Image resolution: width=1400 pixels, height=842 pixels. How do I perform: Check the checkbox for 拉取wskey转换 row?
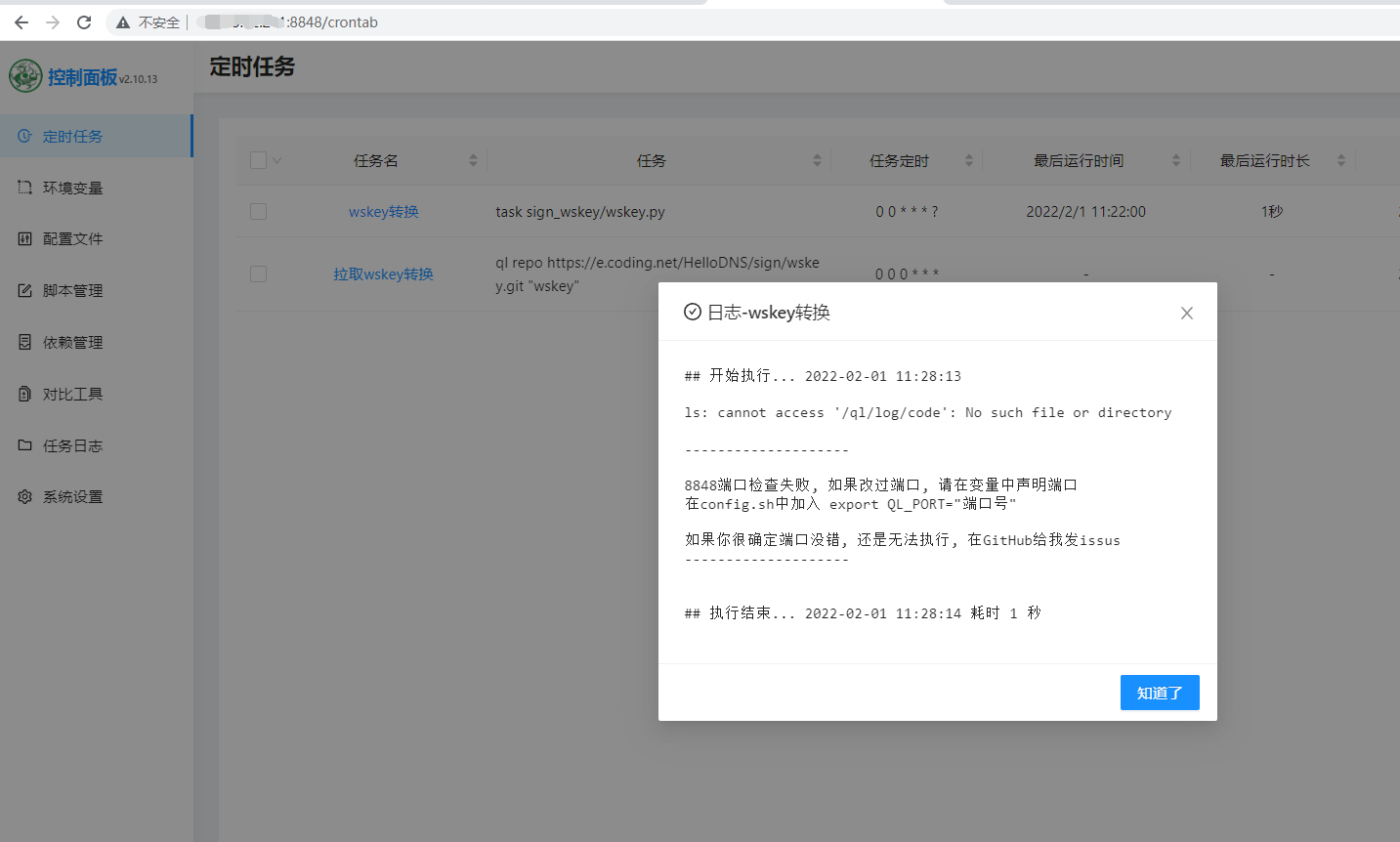coord(258,274)
